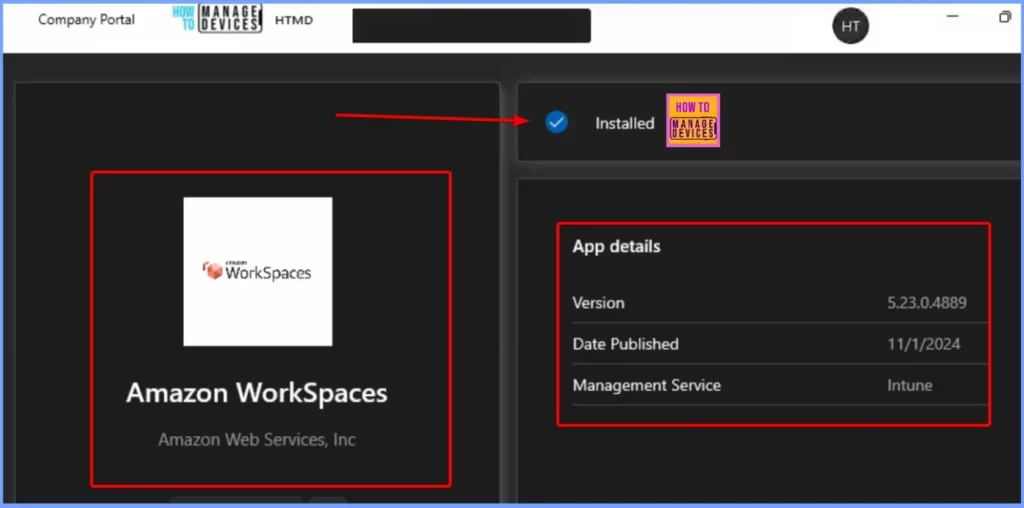Click the Amazon Web Services, Inc publisher name
Screen dimensions: 1024x508
click(x=257, y=439)
